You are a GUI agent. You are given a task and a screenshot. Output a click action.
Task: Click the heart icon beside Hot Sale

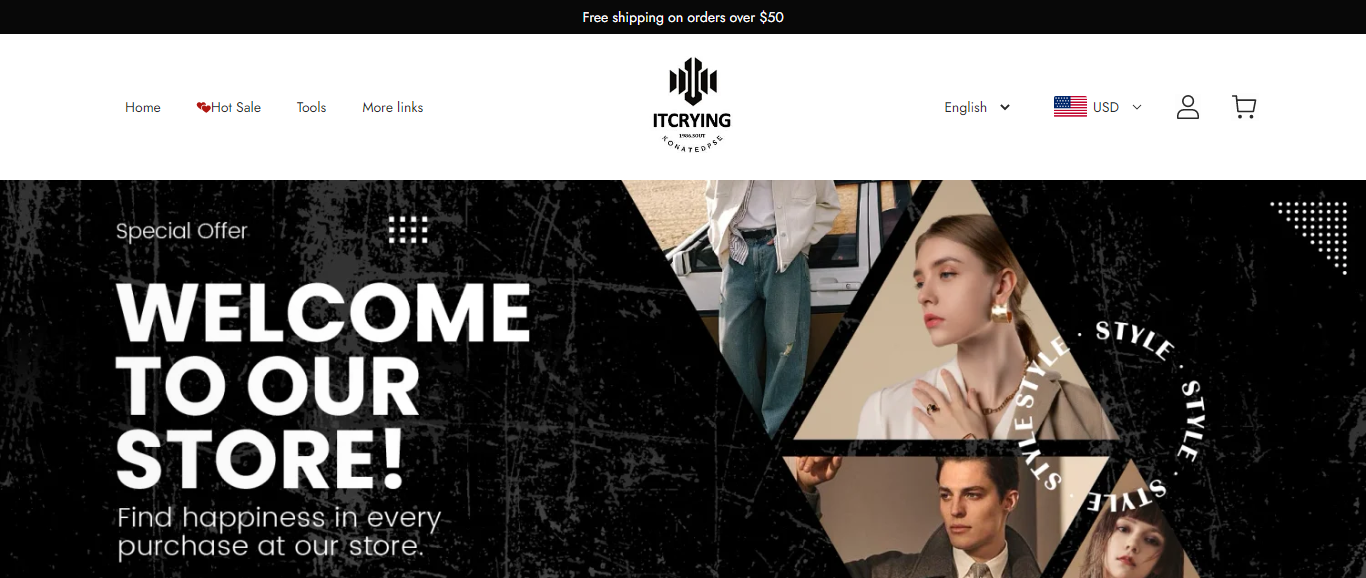tap(203, 107)
